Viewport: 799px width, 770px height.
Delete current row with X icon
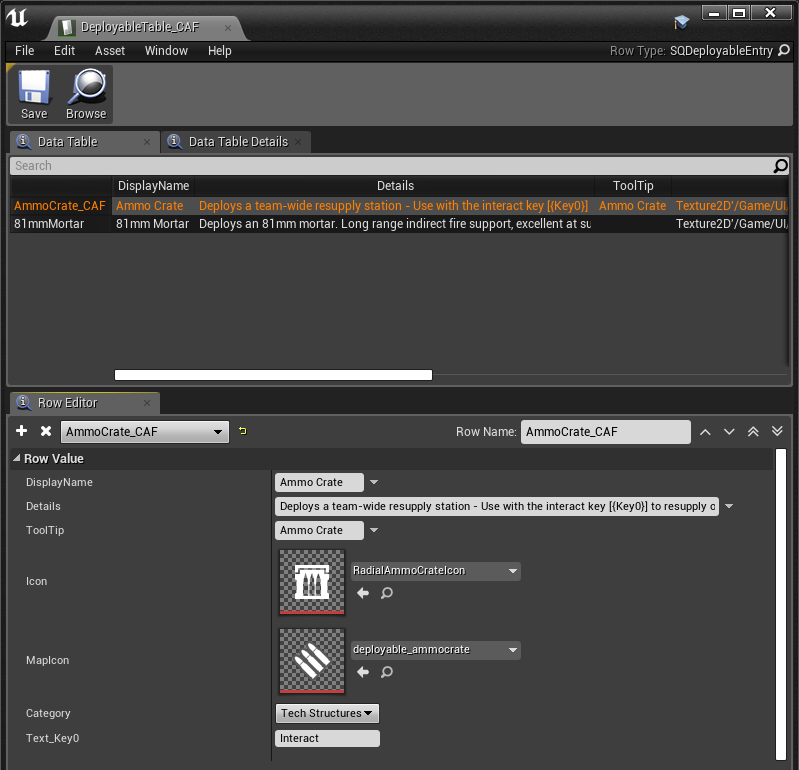(x=46, y=431)
